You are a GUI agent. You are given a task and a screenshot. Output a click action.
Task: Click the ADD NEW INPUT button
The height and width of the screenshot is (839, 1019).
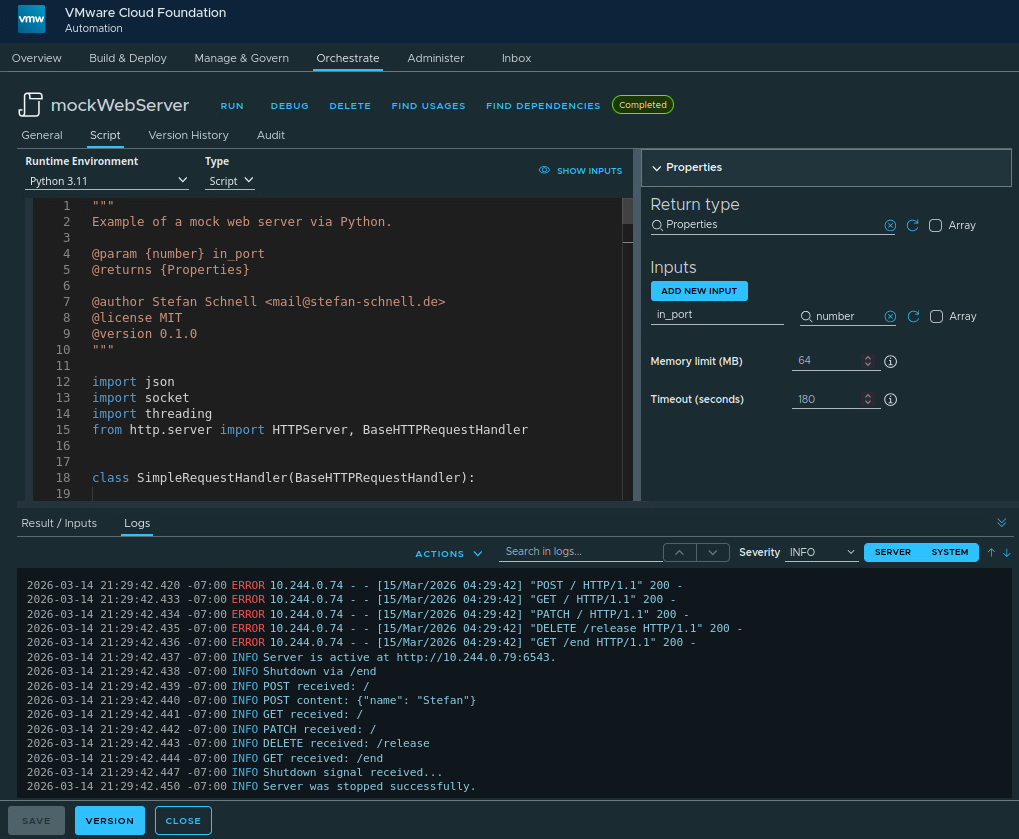pos(699,290)
